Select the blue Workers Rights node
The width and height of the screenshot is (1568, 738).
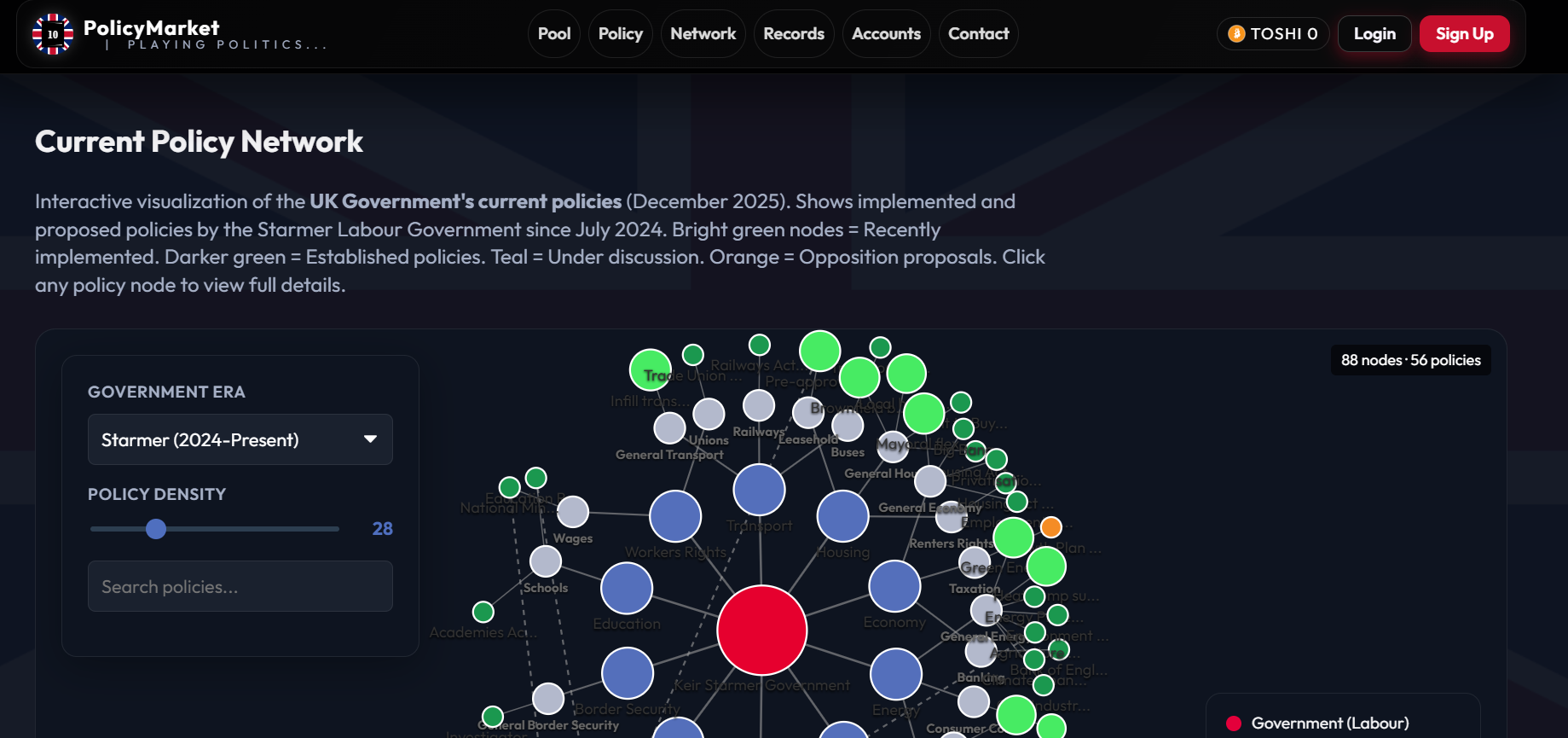pyautogui.click(x=675, y=516)
